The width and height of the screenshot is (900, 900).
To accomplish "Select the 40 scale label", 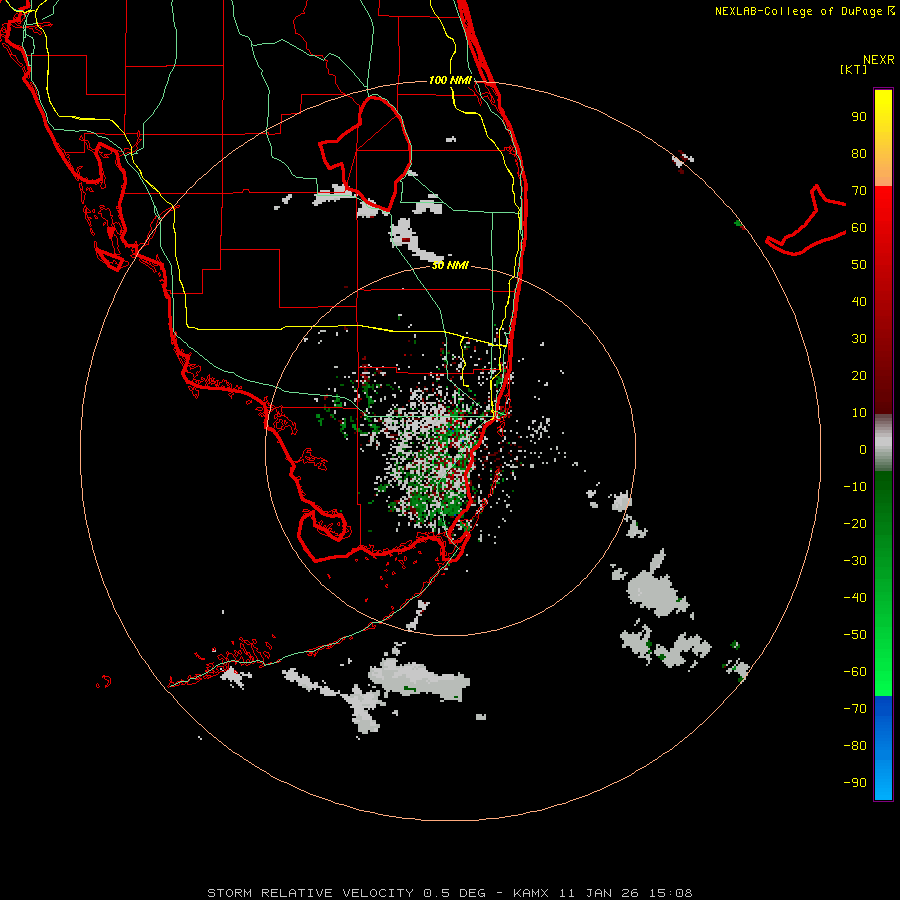I will pos(859,302).
